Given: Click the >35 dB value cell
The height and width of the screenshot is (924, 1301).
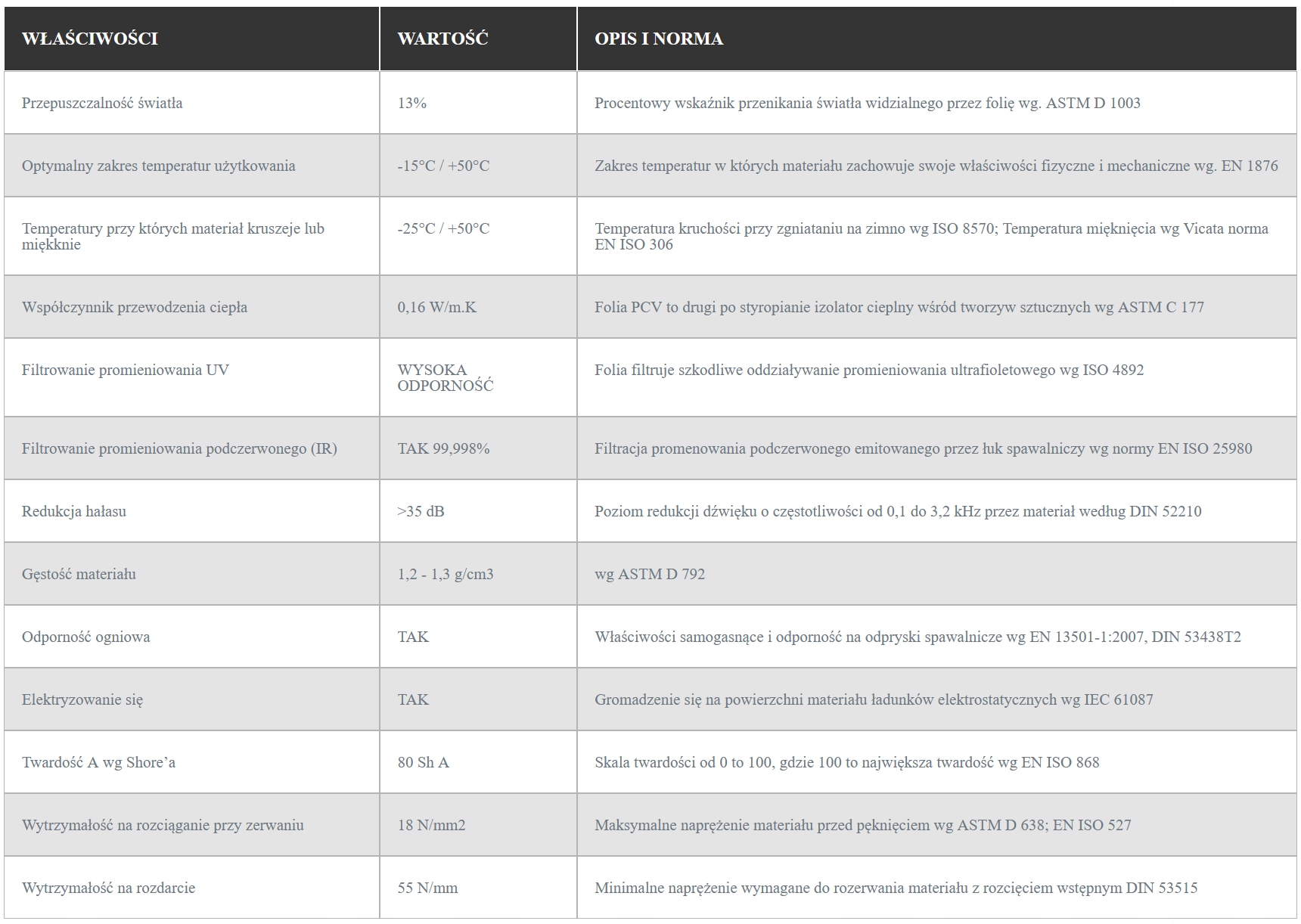Looking at the screenshot, I should (421, 511).
